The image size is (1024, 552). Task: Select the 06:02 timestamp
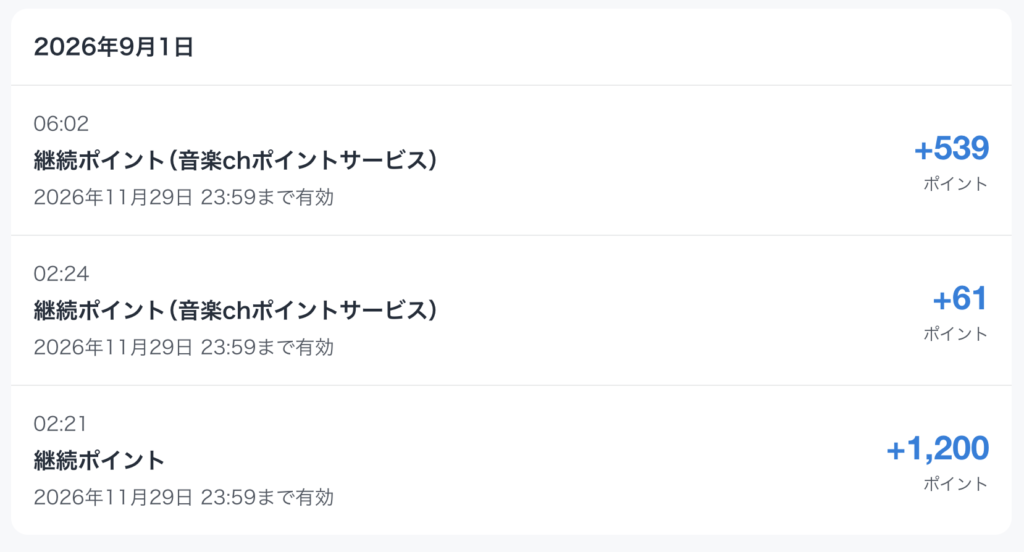click(x=61, y=123)
